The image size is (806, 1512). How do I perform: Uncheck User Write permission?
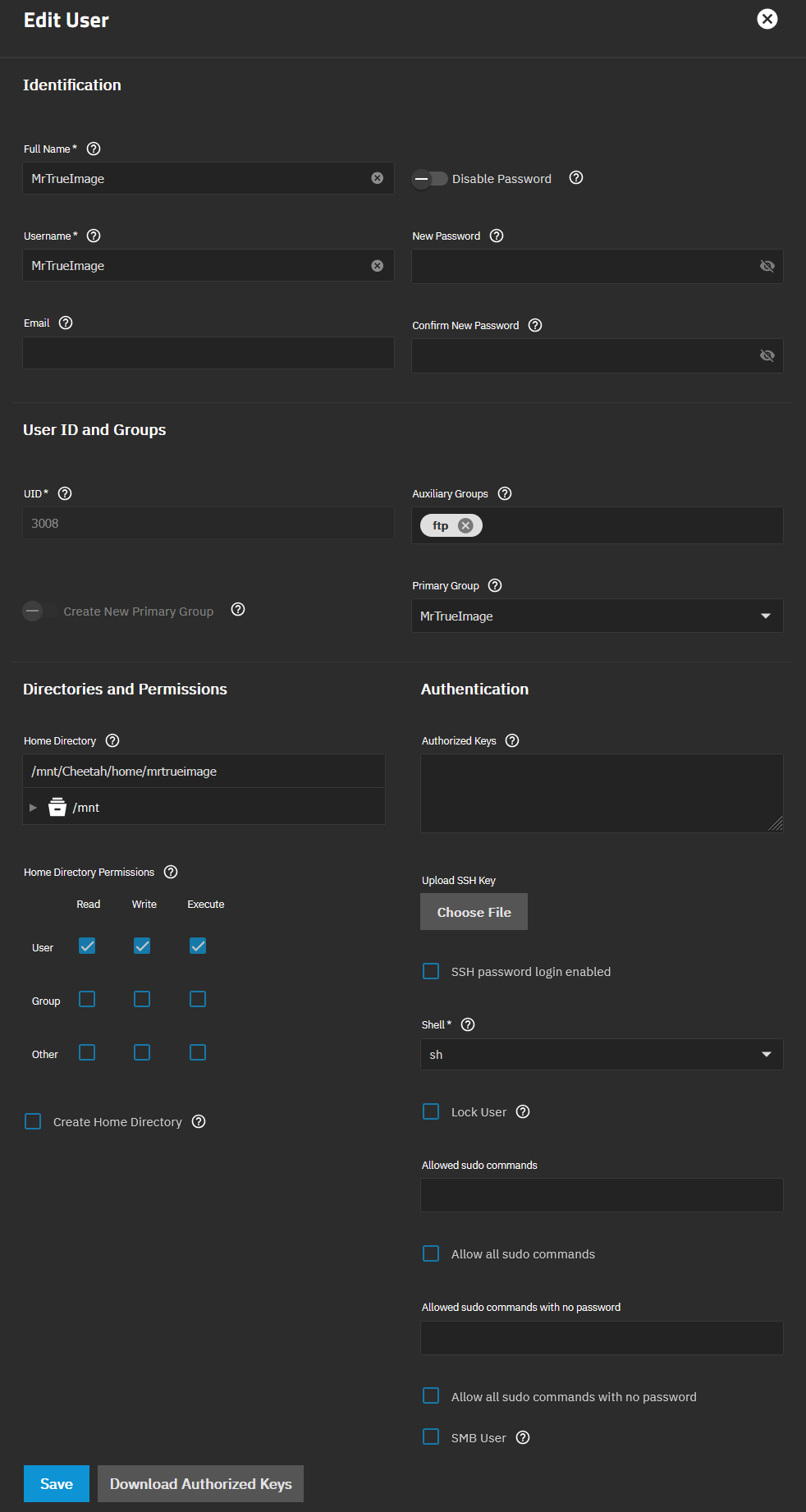(142, 946)
